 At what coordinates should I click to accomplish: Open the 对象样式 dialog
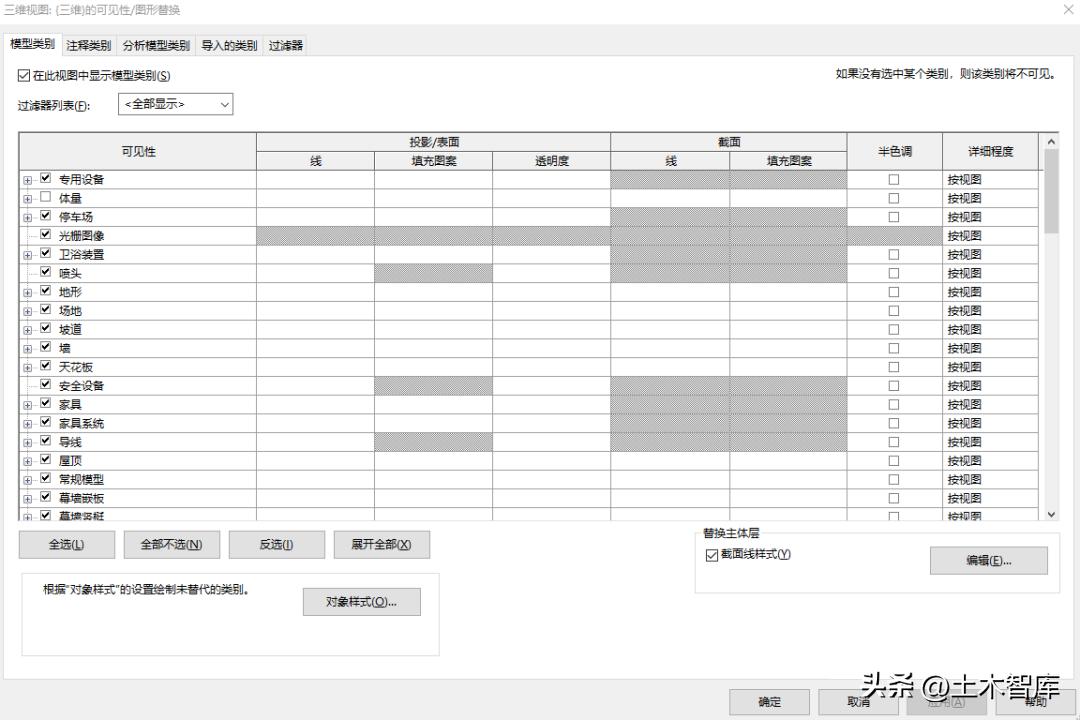point(361,601)
